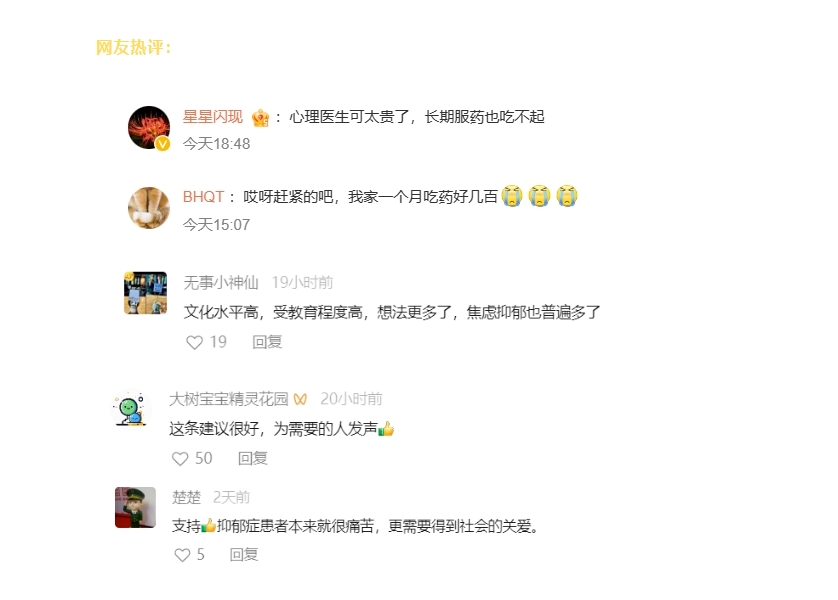Image resolution: width=838 pixels, height=600 pixels.
Task: Click the crown badge beside 星星闪现
Action: click(x=260, y=118)
